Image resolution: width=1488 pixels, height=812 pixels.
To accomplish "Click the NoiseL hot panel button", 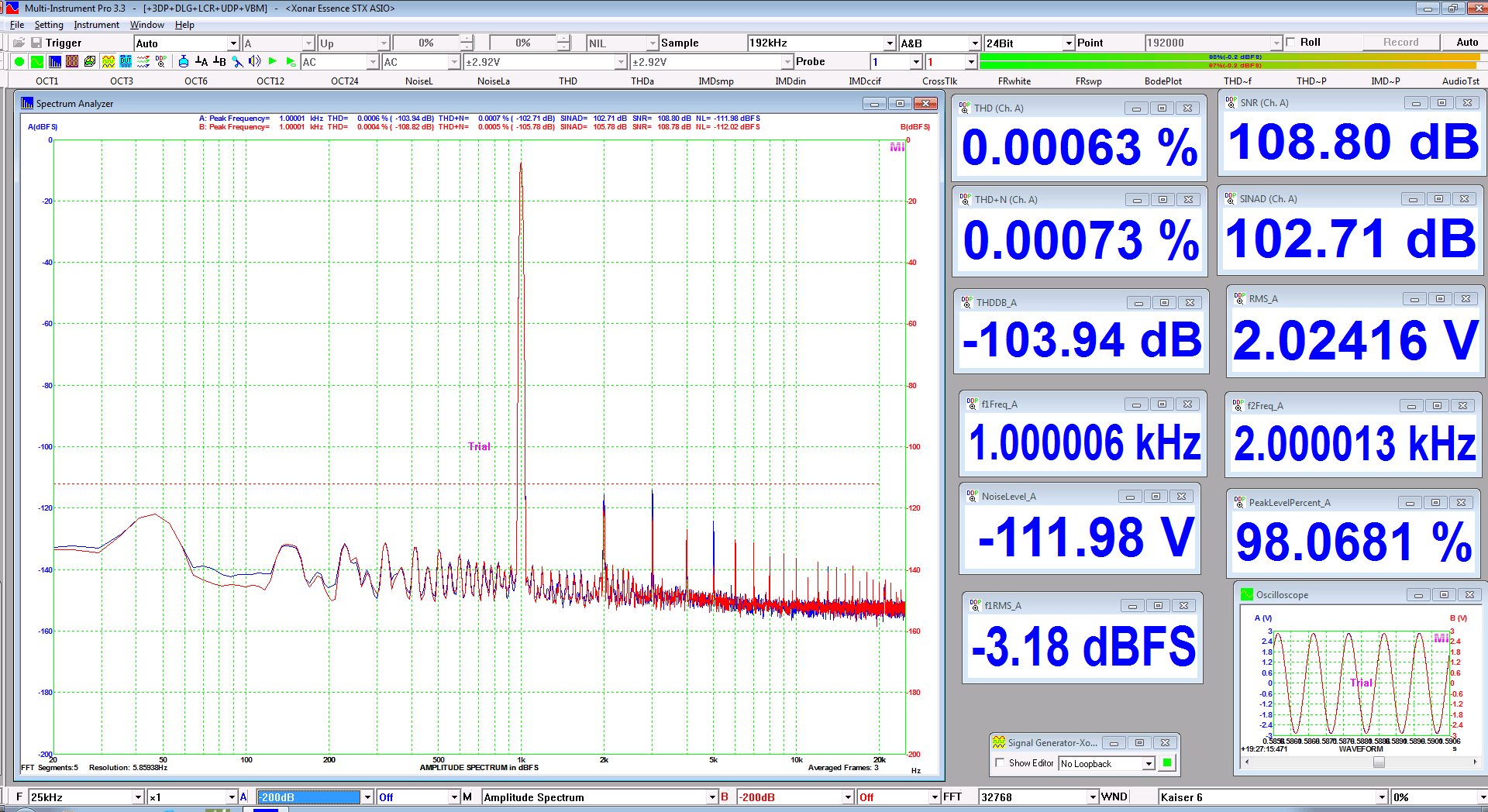I will coord(419,81).
